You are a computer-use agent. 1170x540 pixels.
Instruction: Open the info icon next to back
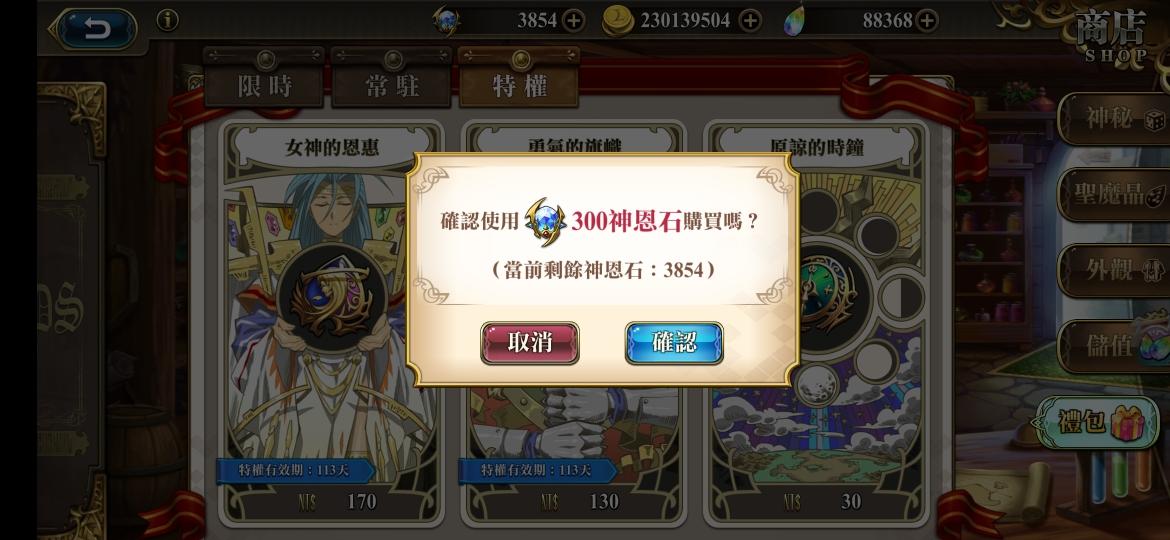(x=168, y=20)
